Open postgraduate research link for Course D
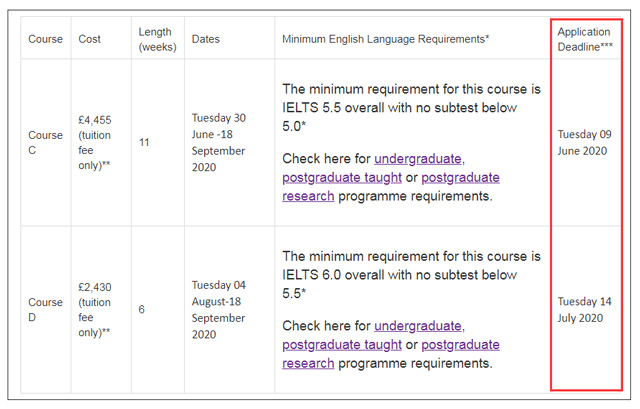The width and height of the screenshot is (640, 409). click(x=391, y=354)
